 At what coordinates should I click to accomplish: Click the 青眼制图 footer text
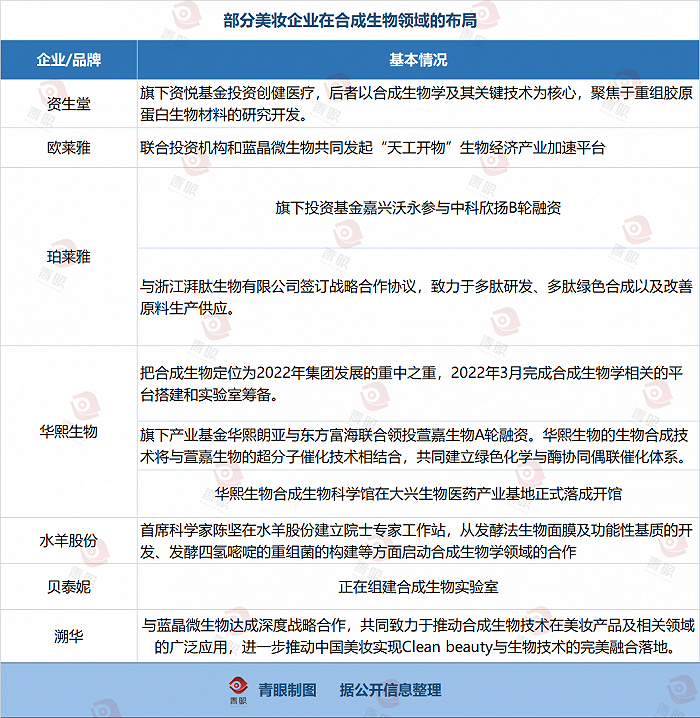click(x=287, y=690)
